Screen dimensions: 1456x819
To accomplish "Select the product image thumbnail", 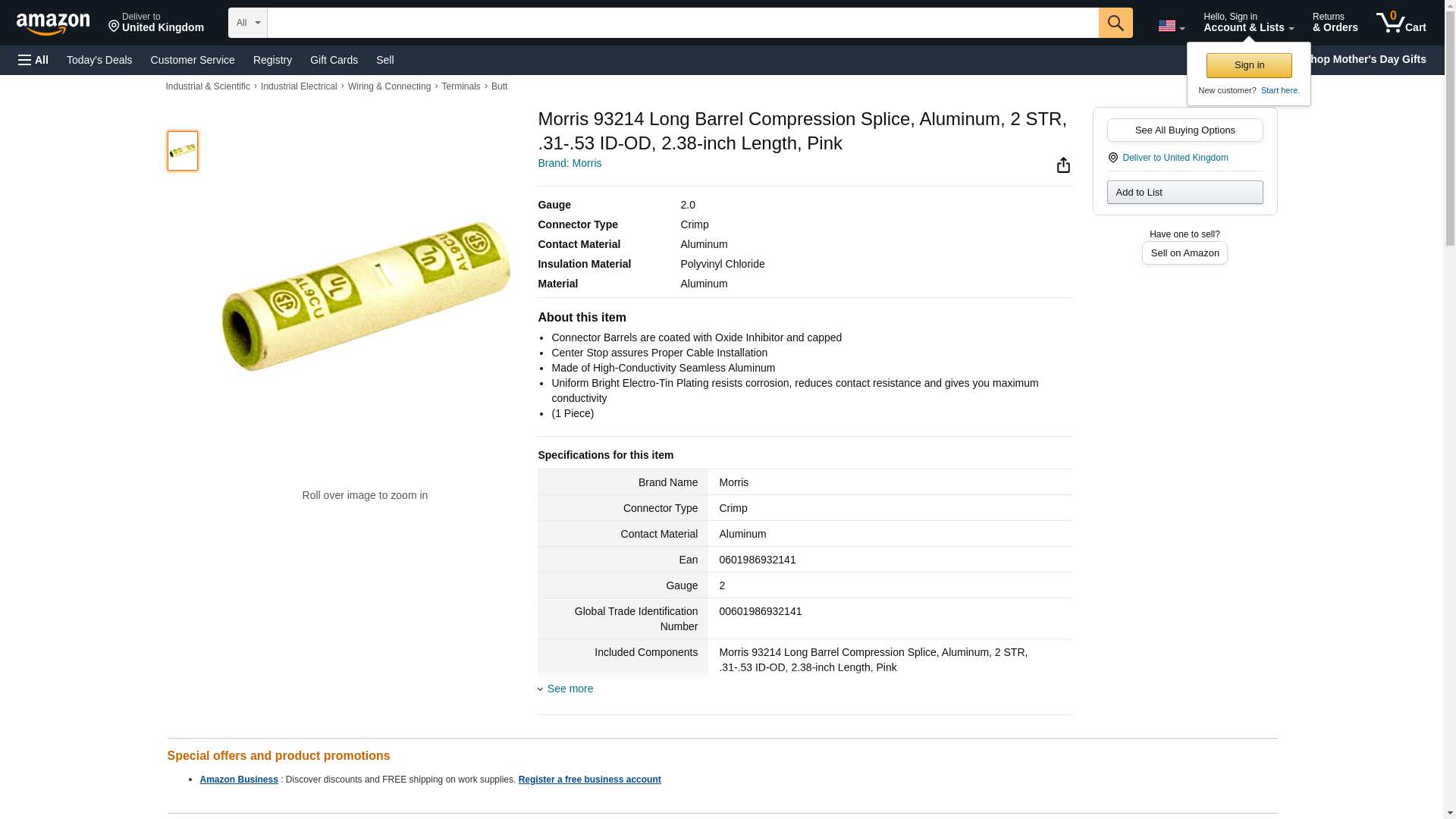I will pos(183,151).
